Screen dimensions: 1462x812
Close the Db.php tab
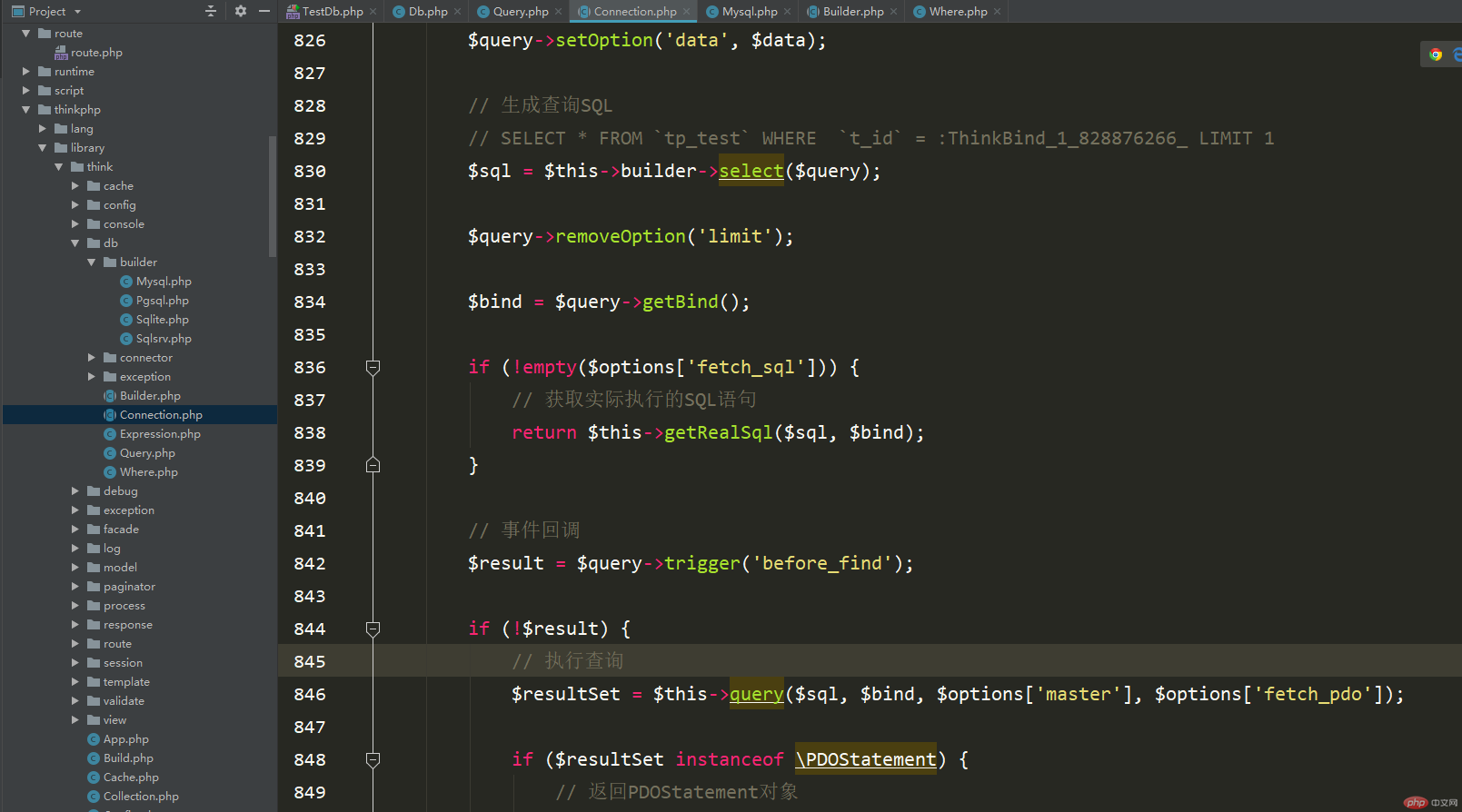pos(457,12)
